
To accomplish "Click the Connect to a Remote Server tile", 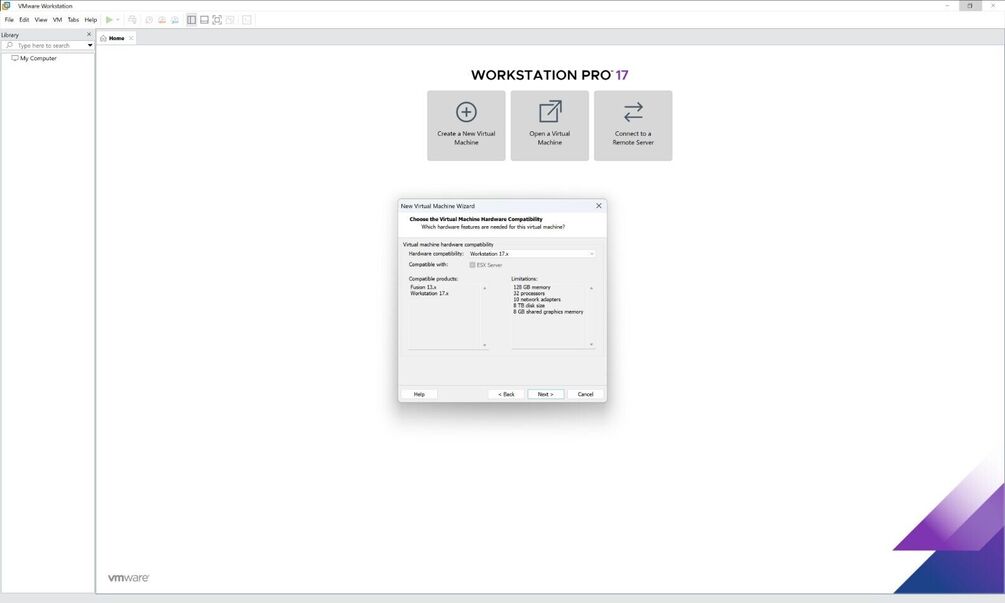I will (x=633, y=126).
